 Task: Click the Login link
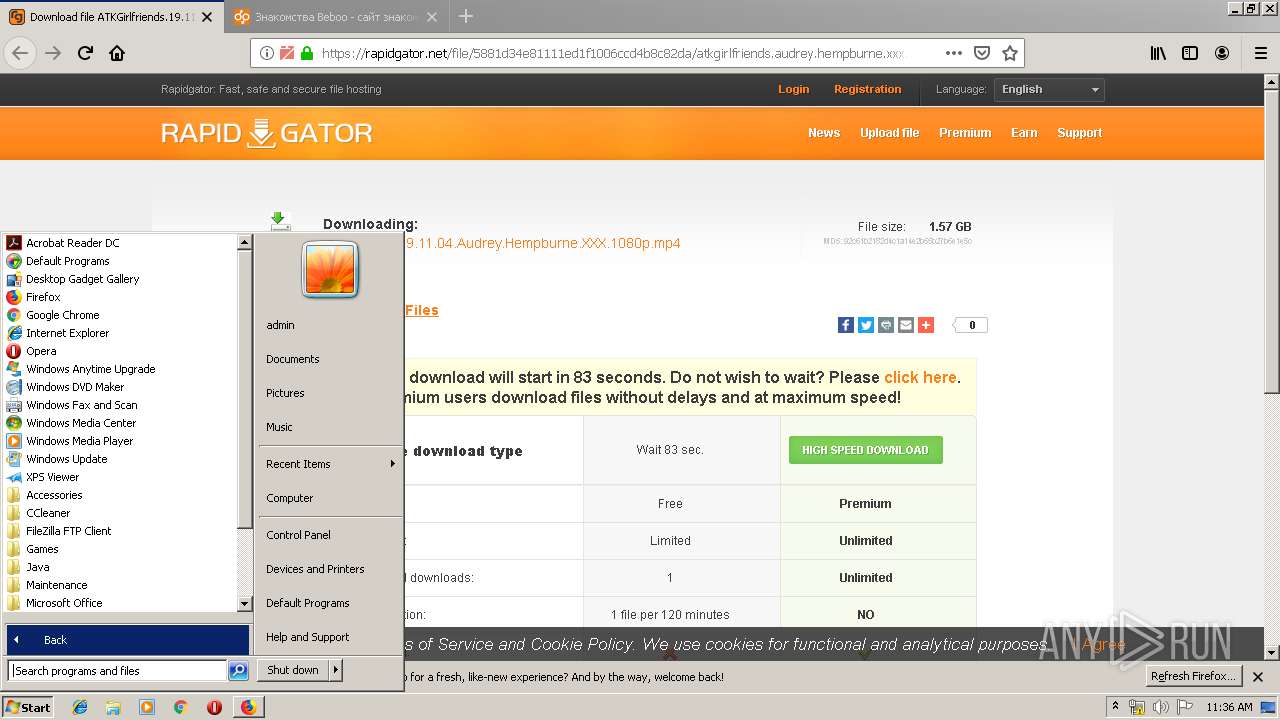click(793, 89)
